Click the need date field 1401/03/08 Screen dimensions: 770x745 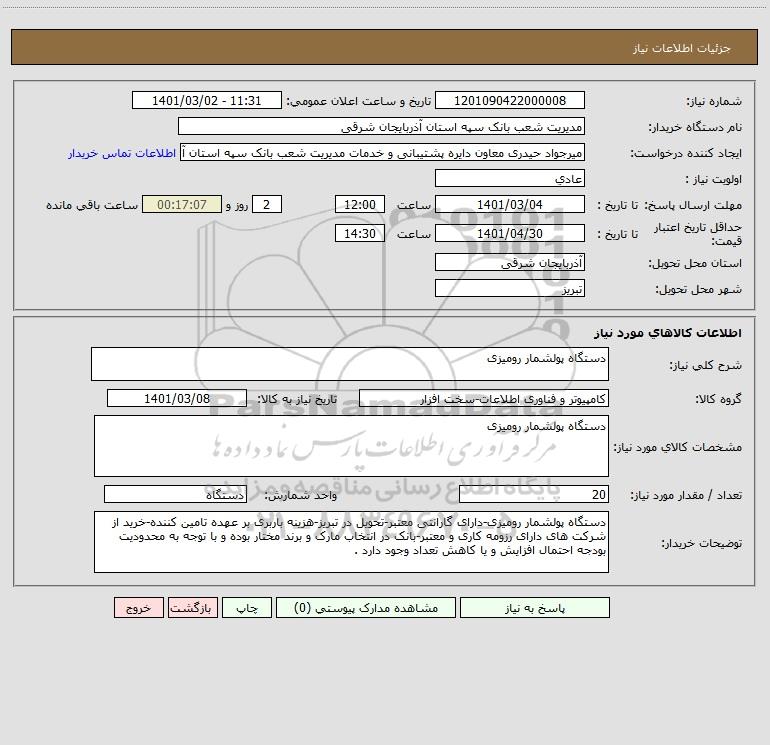[x=177, y=399]
